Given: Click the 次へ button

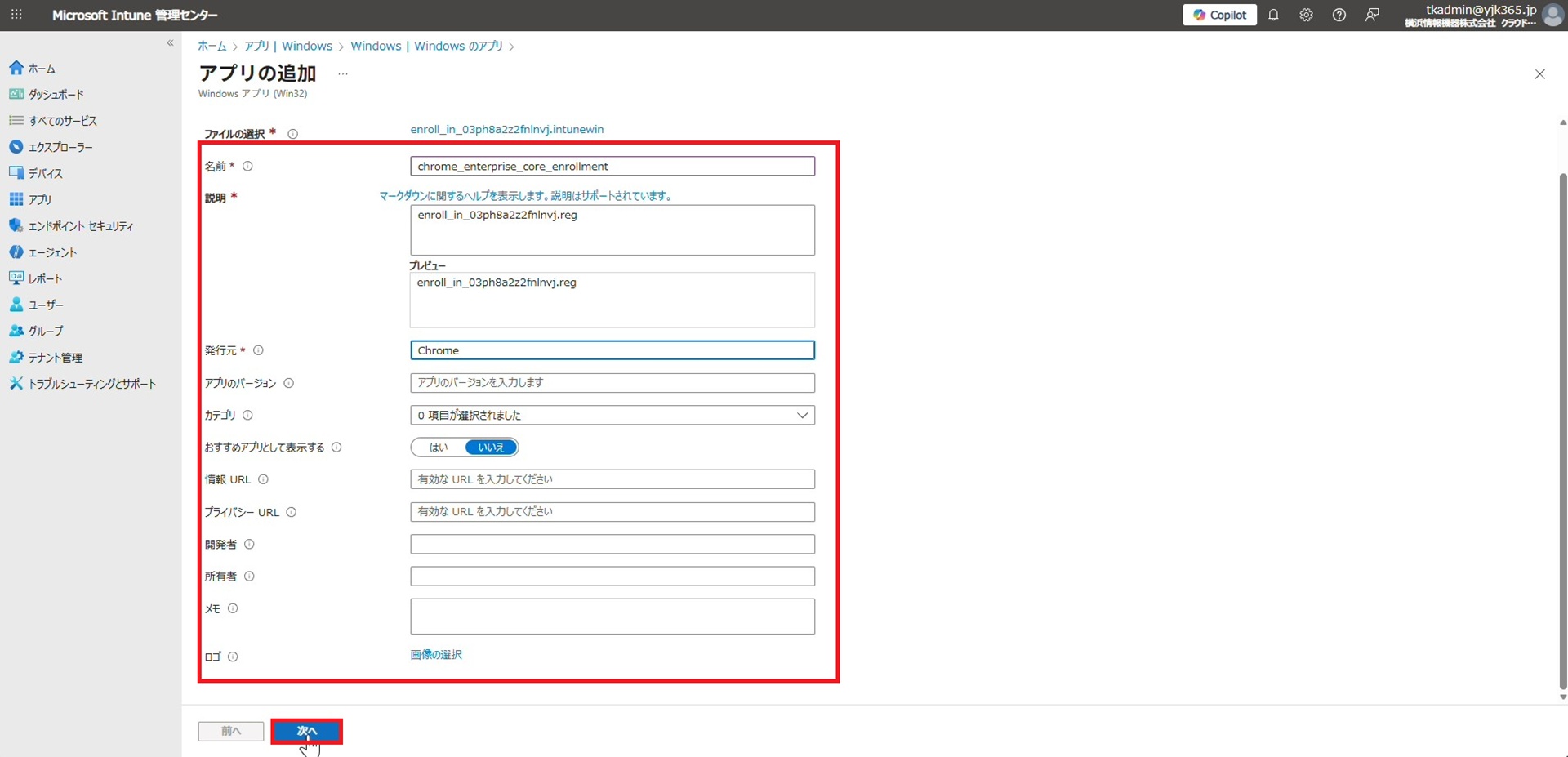Looking at the screenshot, I should (306, 731).
